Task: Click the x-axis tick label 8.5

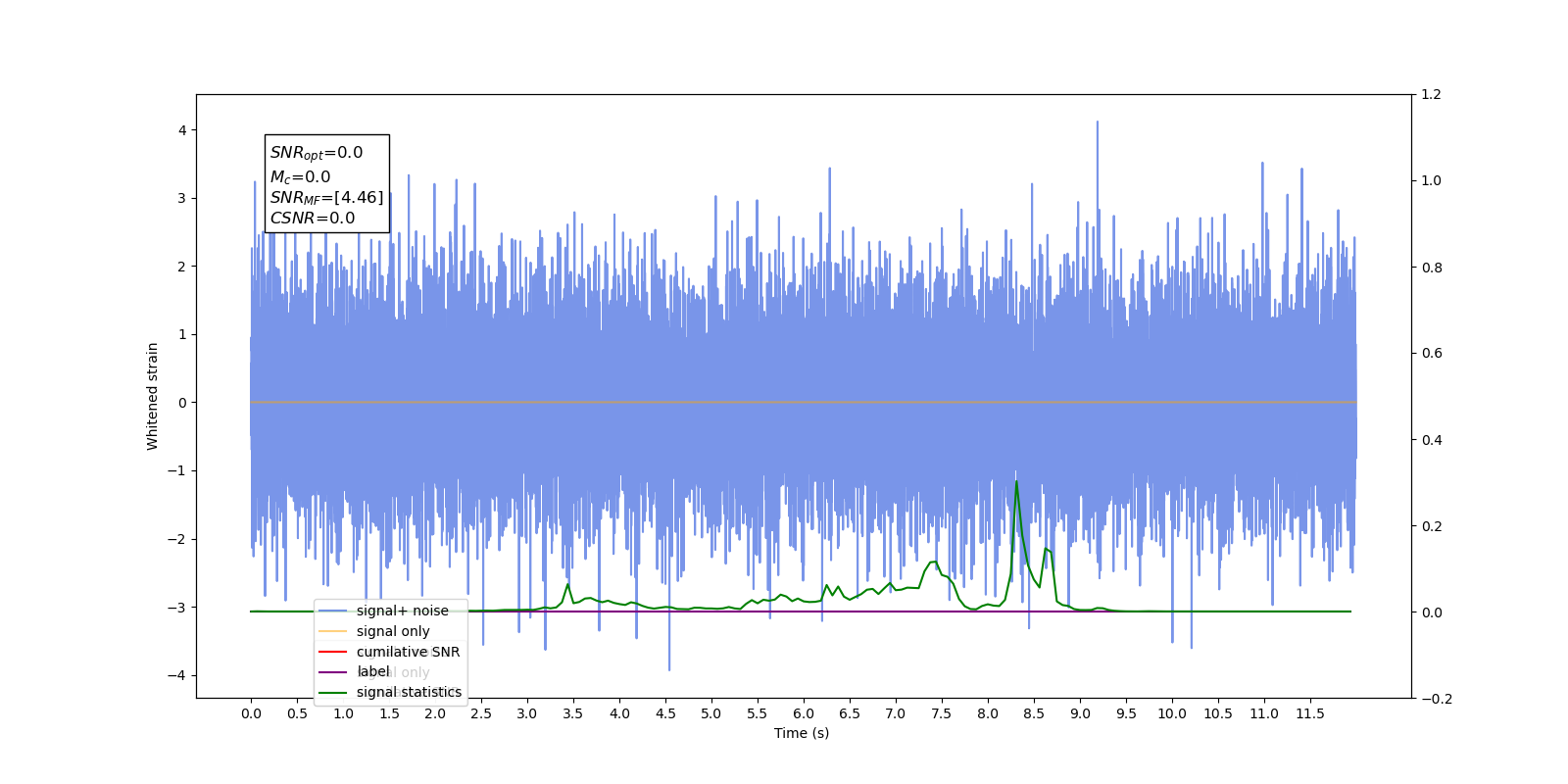Action: [x=1034, y=713]
